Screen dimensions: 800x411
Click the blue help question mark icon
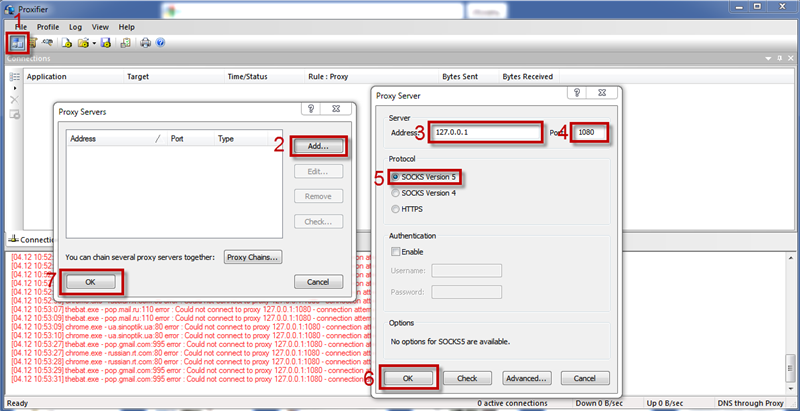click(160, 43)
